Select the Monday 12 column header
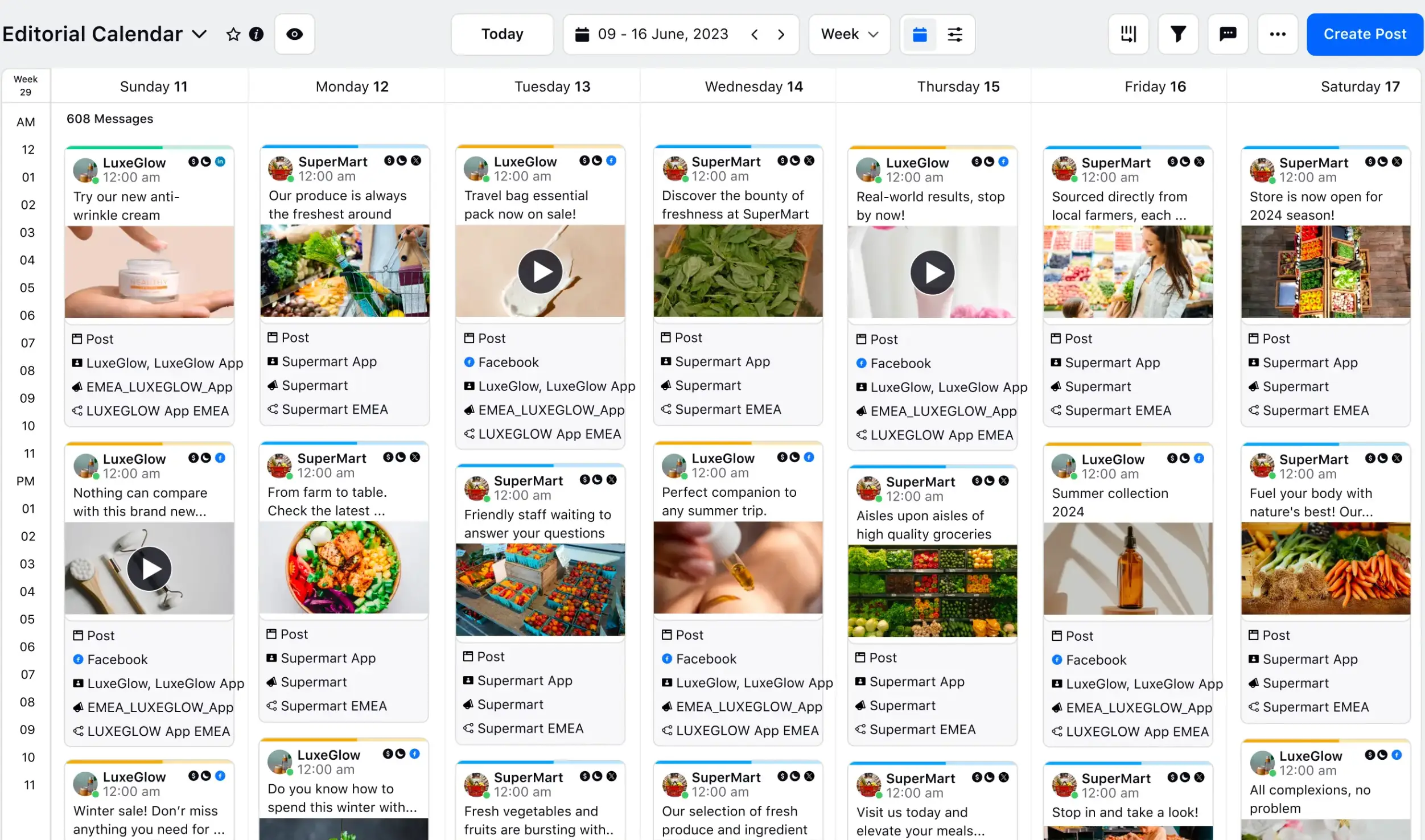This screenshot has width=1425, height=840. tap(352, 87)
